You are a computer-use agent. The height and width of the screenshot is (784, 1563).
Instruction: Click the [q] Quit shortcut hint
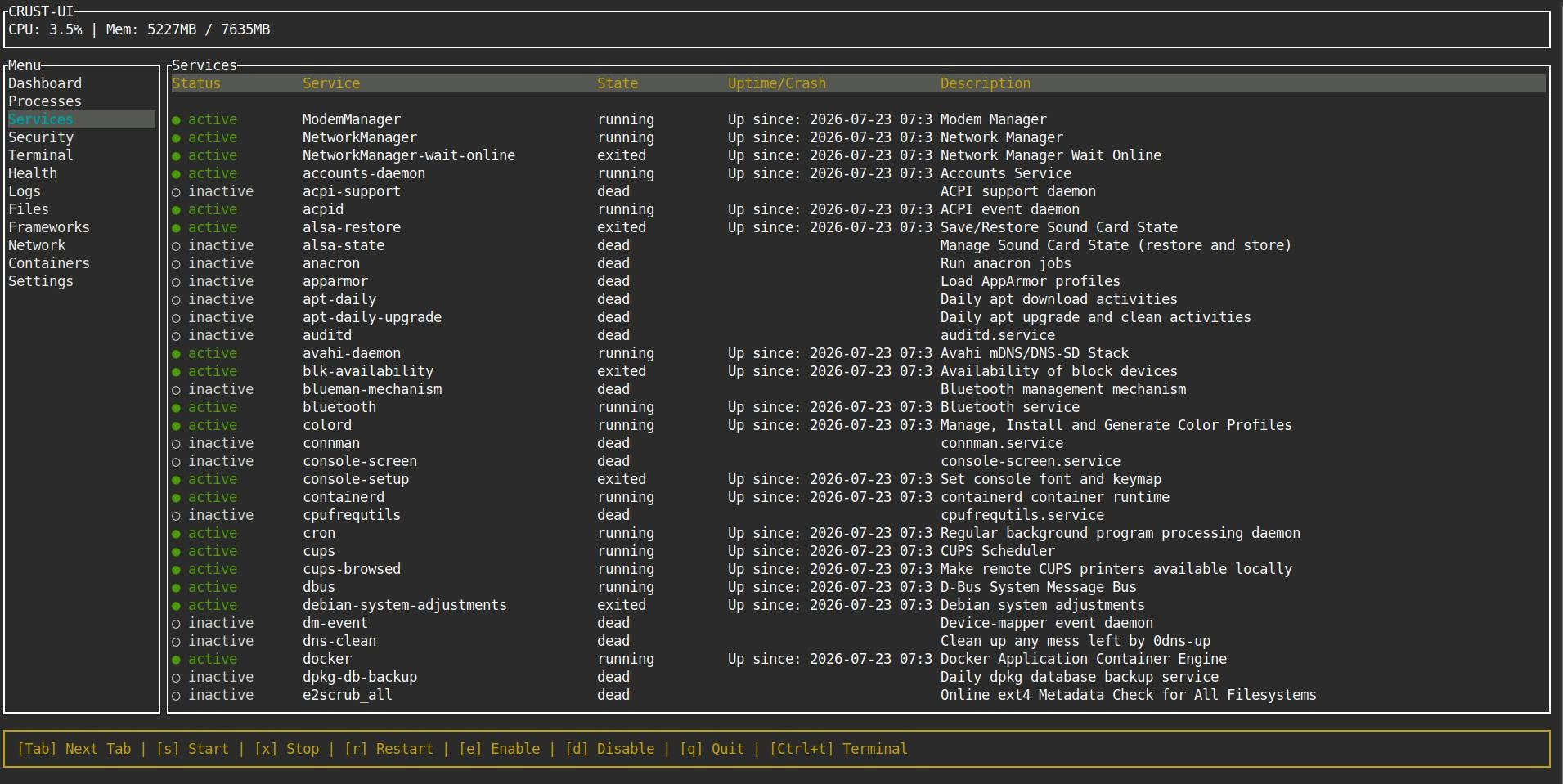click(x=712, y=749)
